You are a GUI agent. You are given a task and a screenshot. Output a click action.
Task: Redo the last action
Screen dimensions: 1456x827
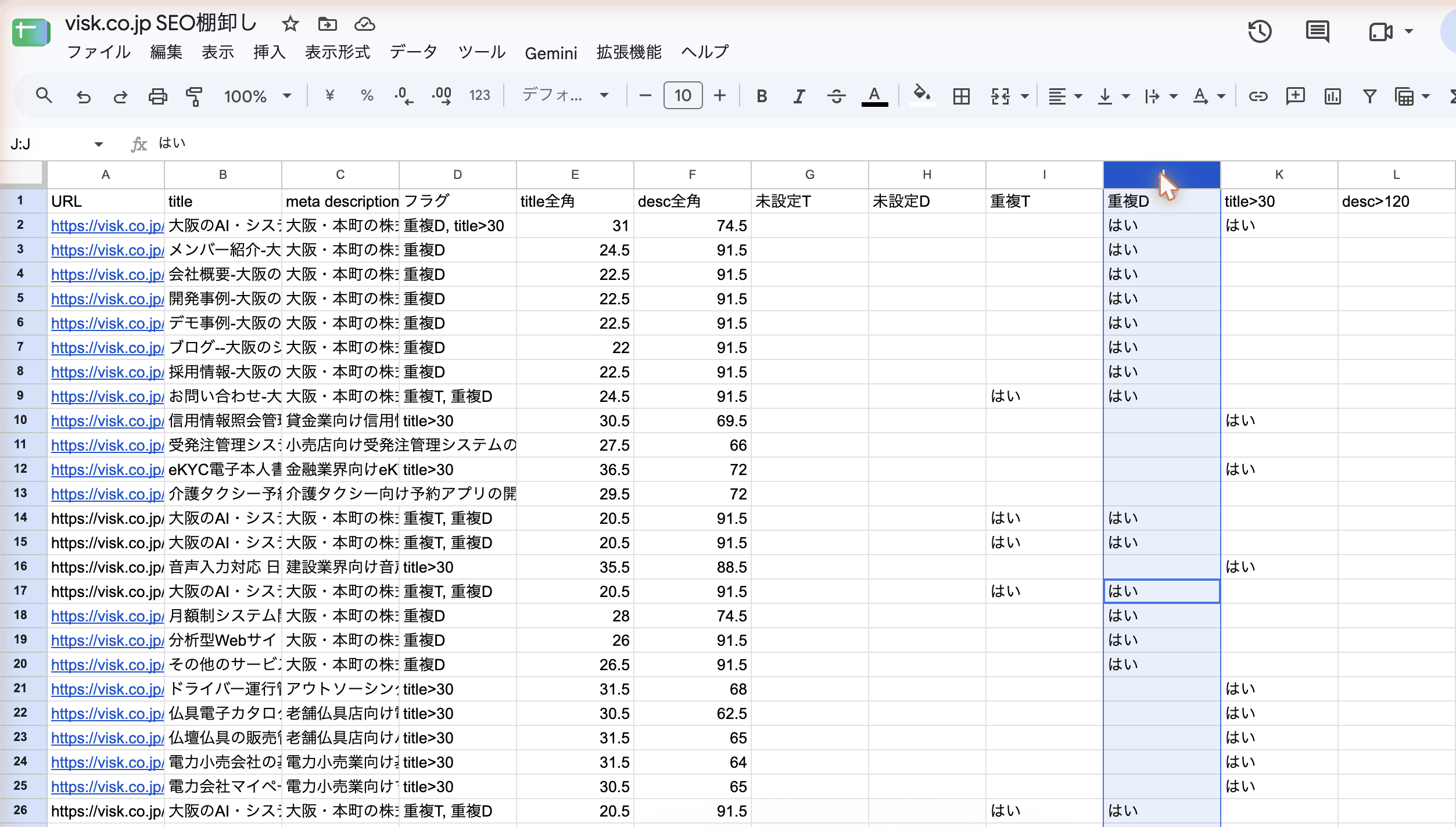point(120,96)
